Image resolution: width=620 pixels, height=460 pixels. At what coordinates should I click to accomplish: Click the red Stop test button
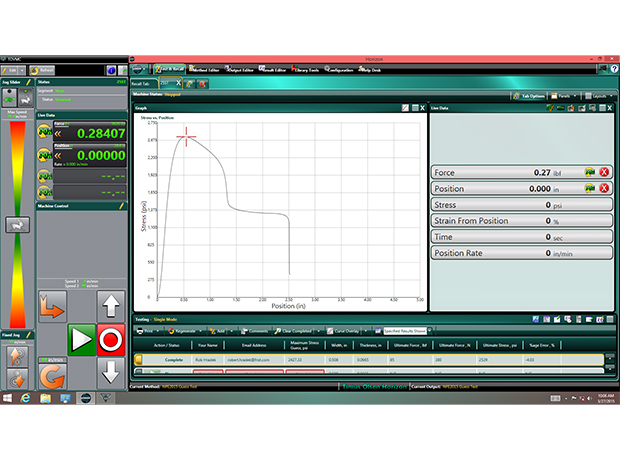[112, 341]
